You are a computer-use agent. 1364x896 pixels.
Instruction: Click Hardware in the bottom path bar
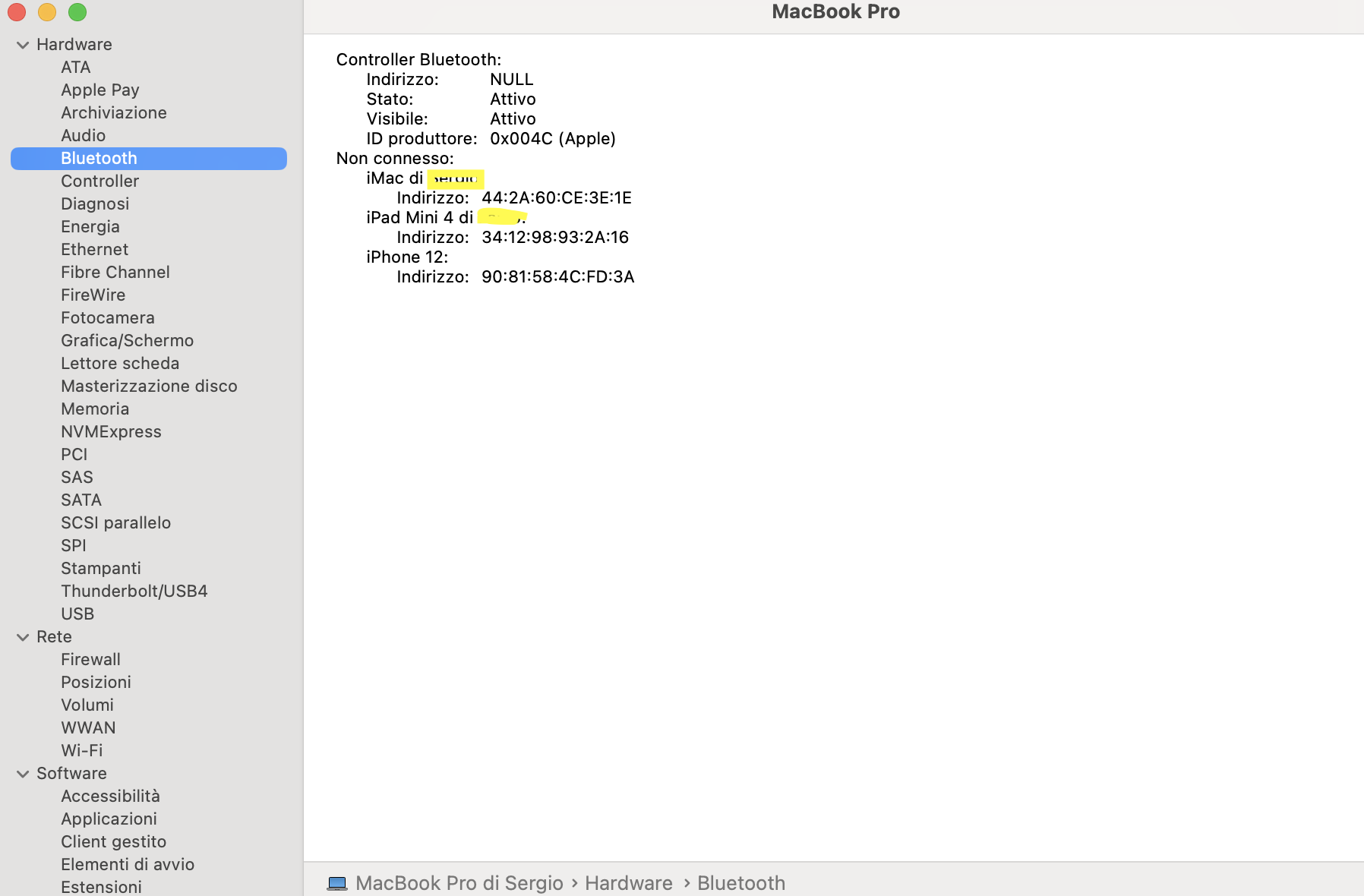coord(629,883)
